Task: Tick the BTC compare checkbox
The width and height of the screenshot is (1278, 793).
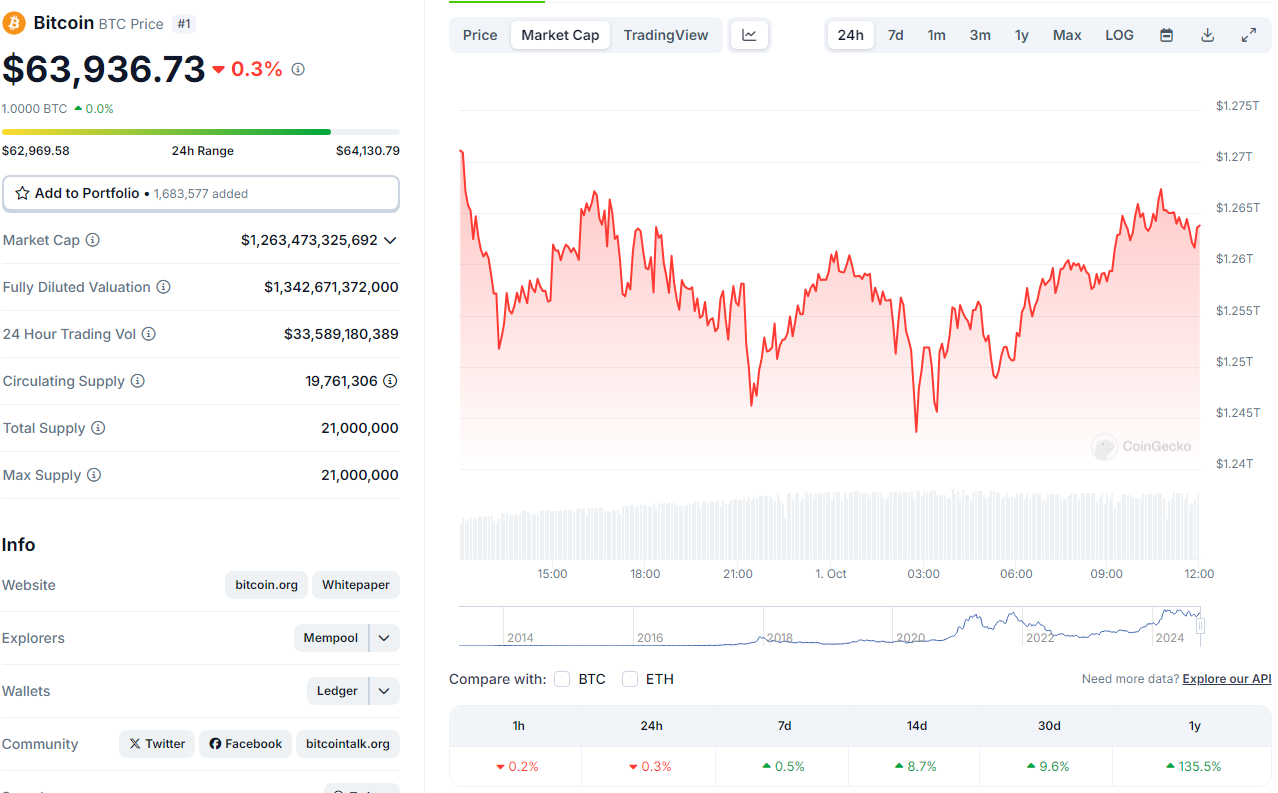Action: (562, 679)
